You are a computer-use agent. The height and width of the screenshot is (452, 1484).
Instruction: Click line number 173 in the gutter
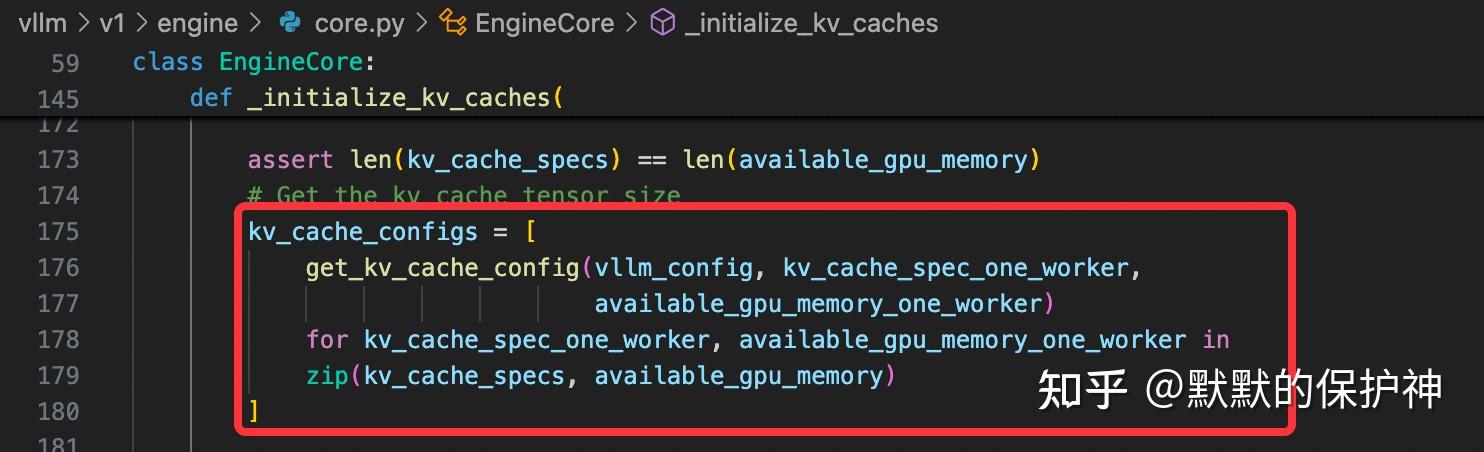pos(57,160)
